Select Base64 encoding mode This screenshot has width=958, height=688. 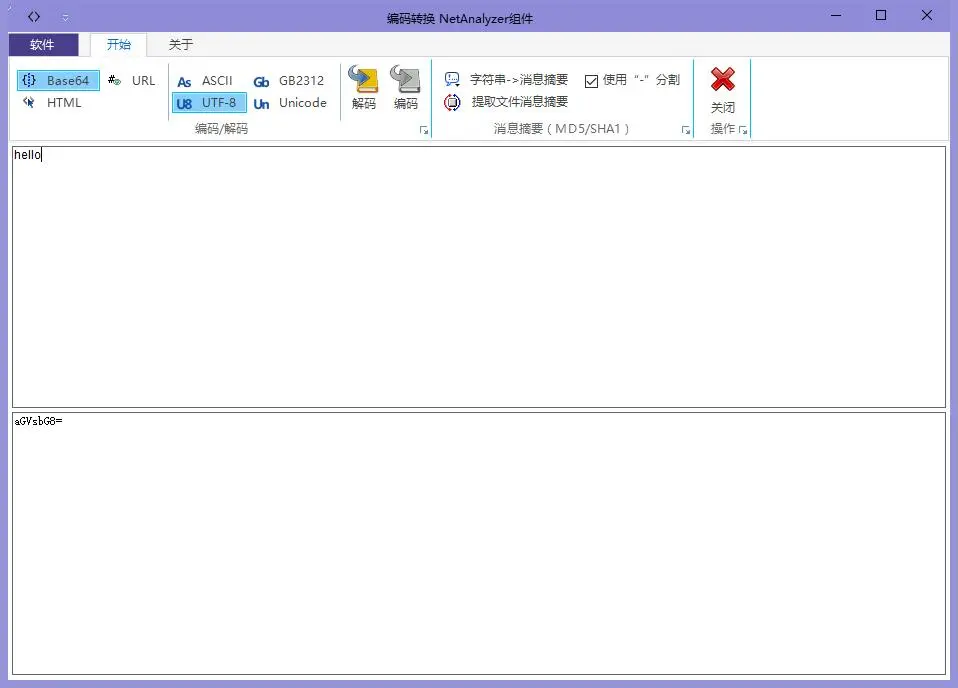58,81
